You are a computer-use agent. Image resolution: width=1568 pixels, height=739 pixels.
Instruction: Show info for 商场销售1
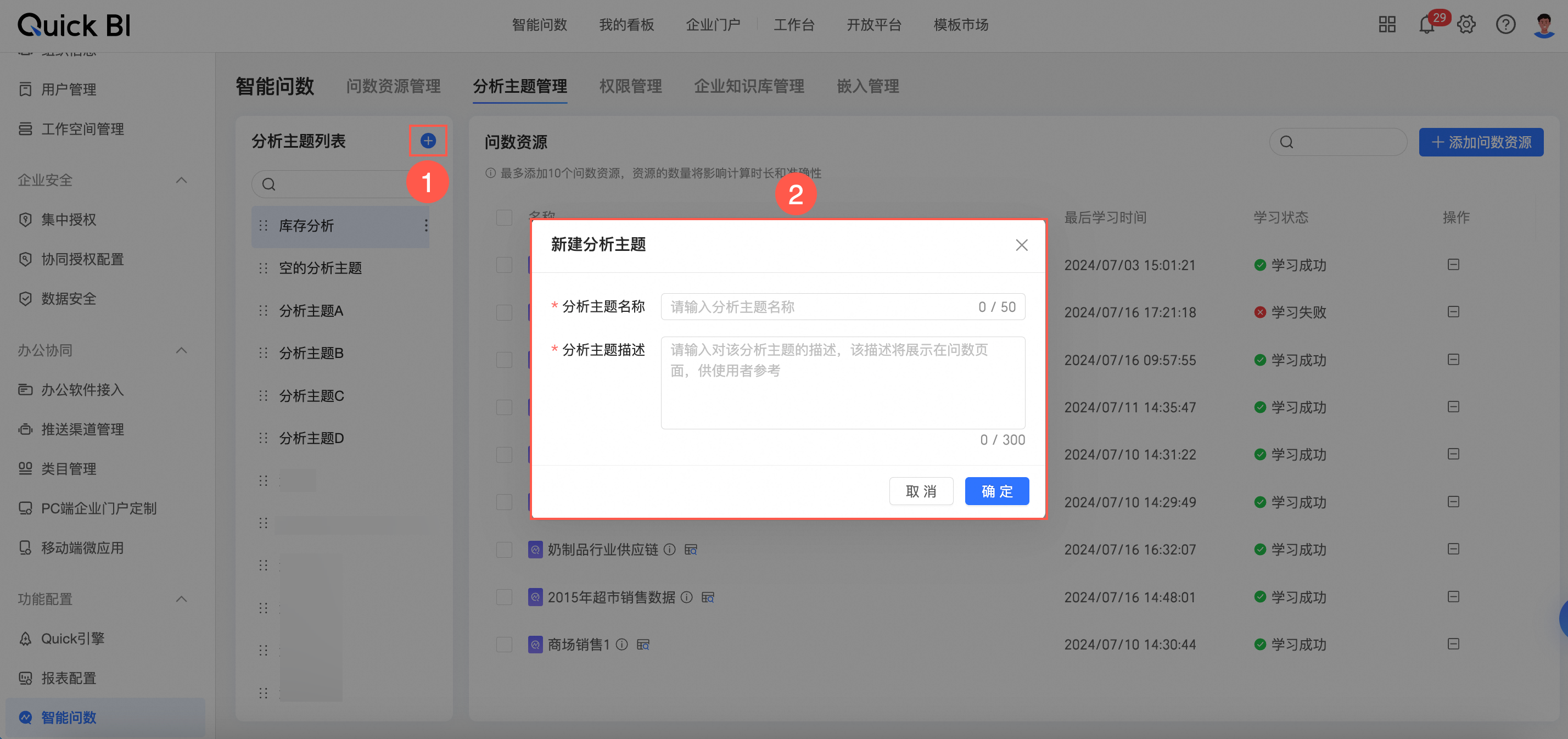[x=621, y=645]
